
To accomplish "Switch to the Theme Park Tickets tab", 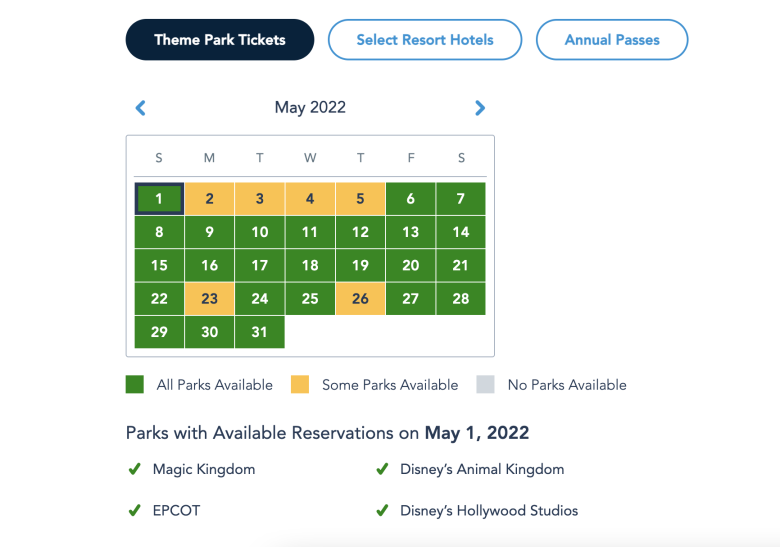I will point(220,40).
